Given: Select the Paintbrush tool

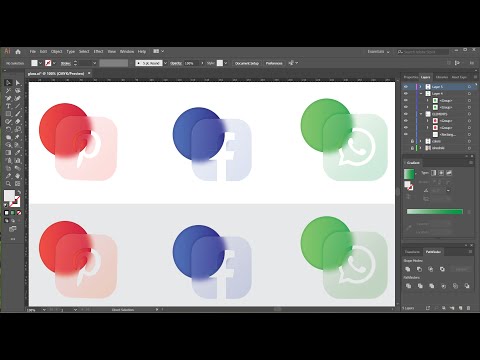Looking at the screenshot, I should click(x=18, y=114).
